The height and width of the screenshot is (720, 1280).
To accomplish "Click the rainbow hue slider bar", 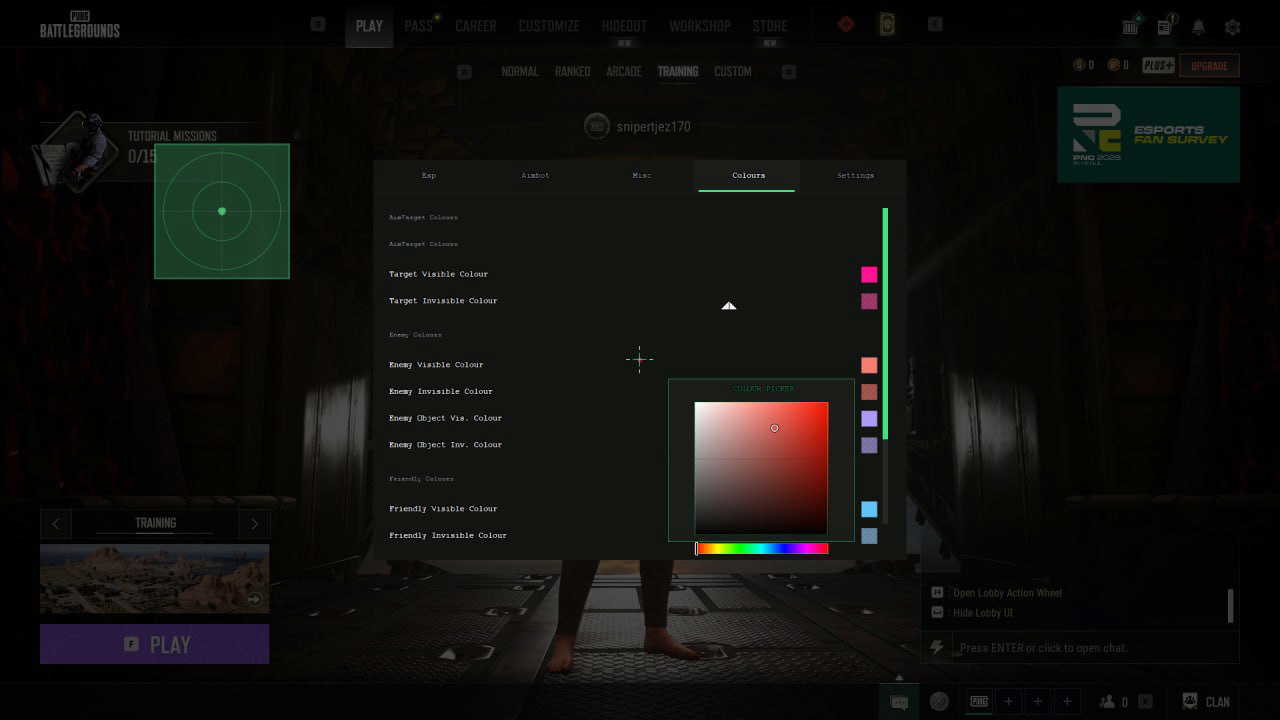I will 762,548.
